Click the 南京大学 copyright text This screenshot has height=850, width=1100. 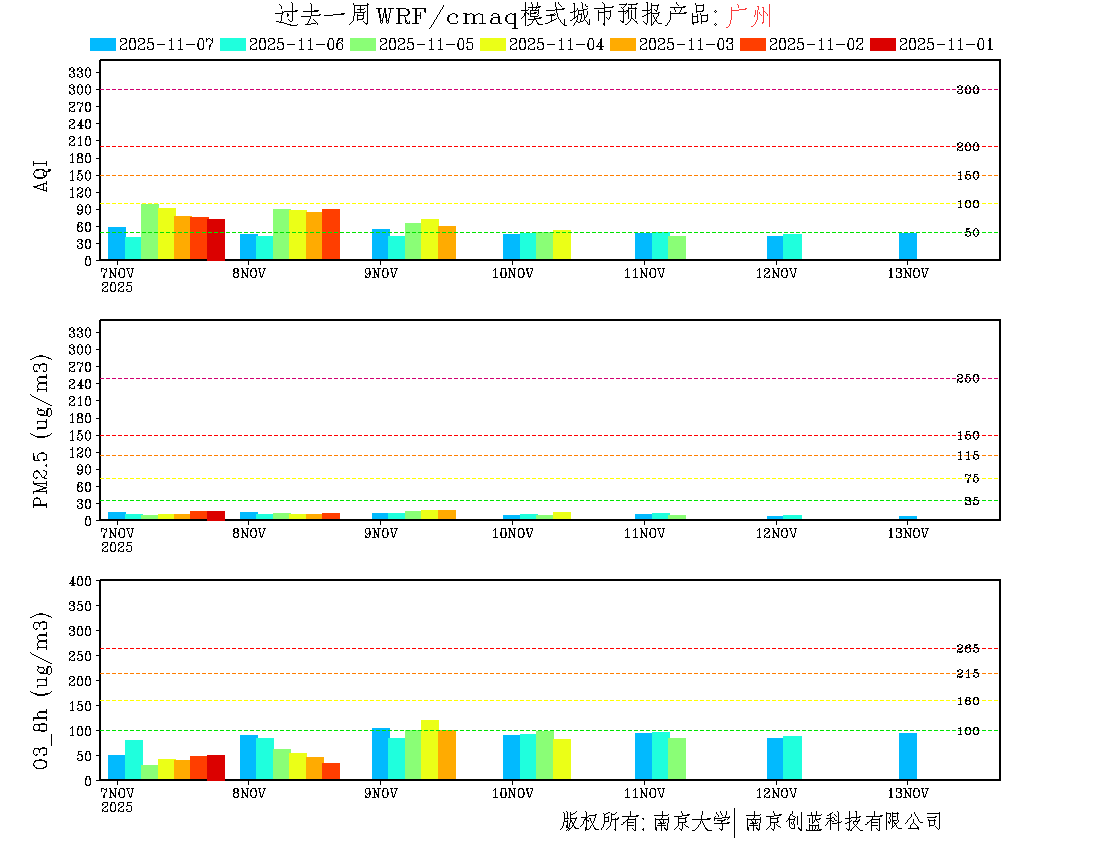pos(691,822)
